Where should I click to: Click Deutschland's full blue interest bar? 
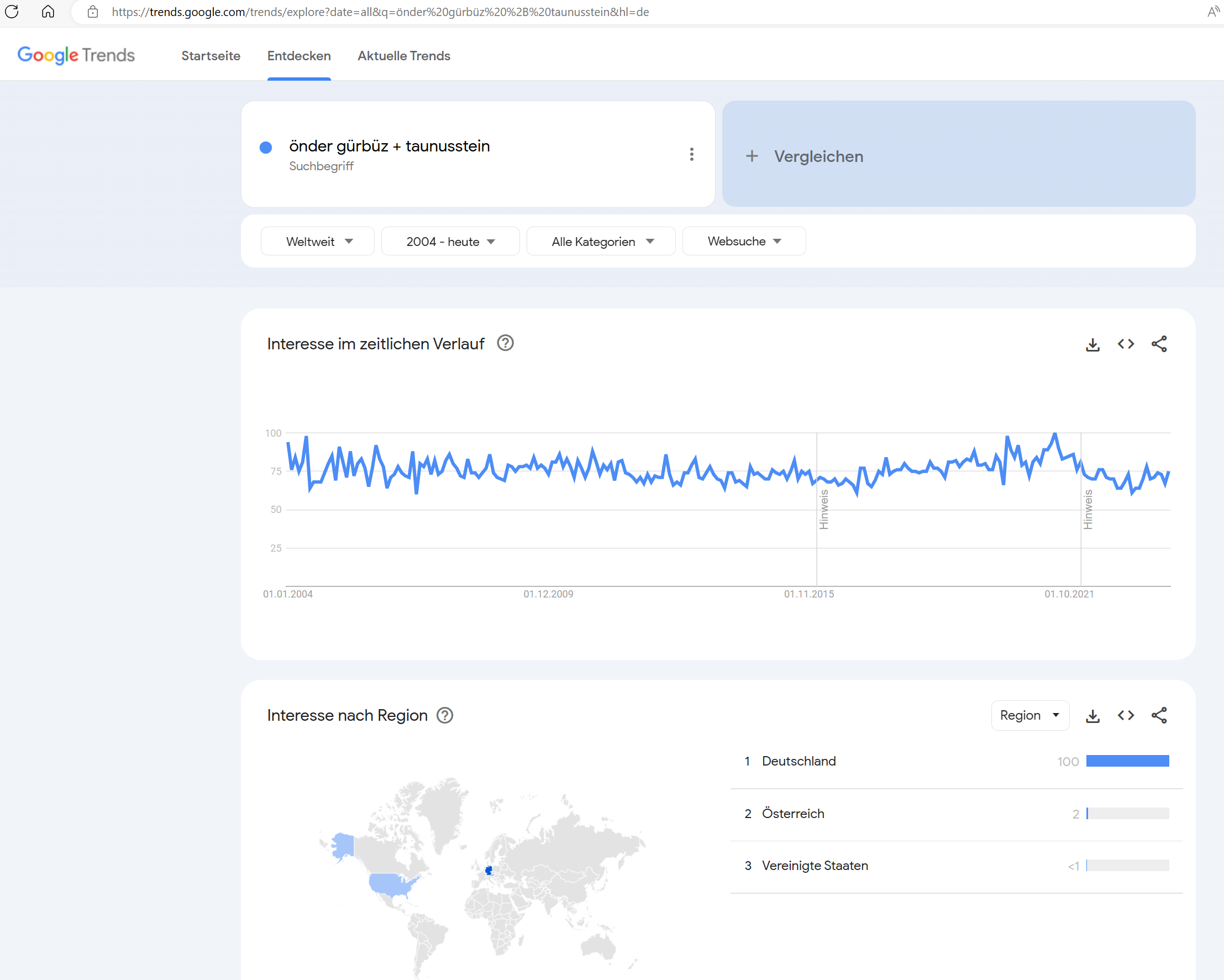[x=1127, y=762]
